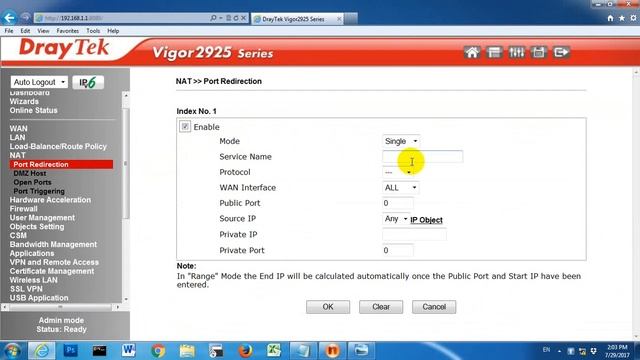
Task: Click the Clear button
Action: tap(381, 307)
